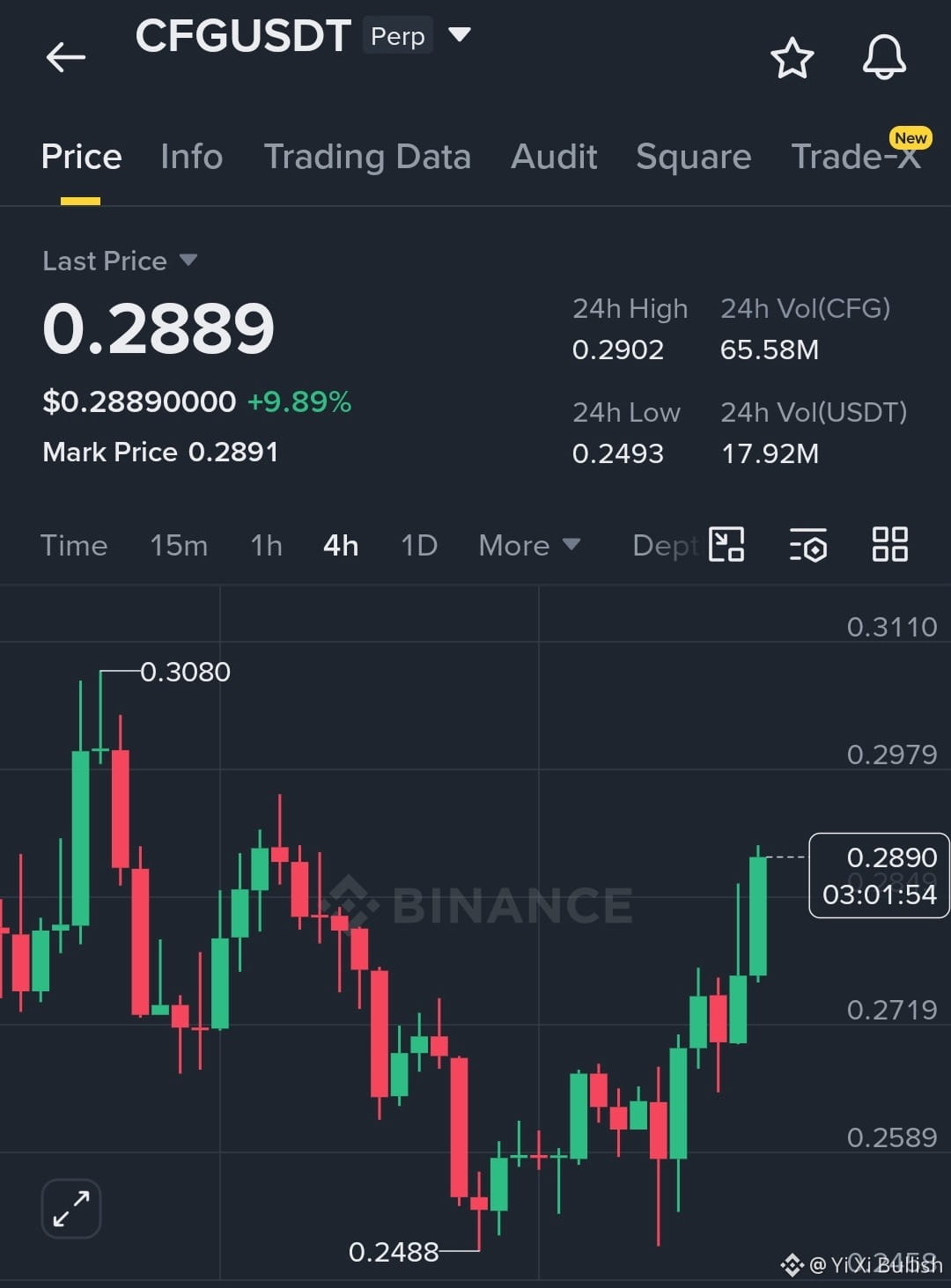Open the Square tab
Screen dimensions: 951x1288
(693, 157)
